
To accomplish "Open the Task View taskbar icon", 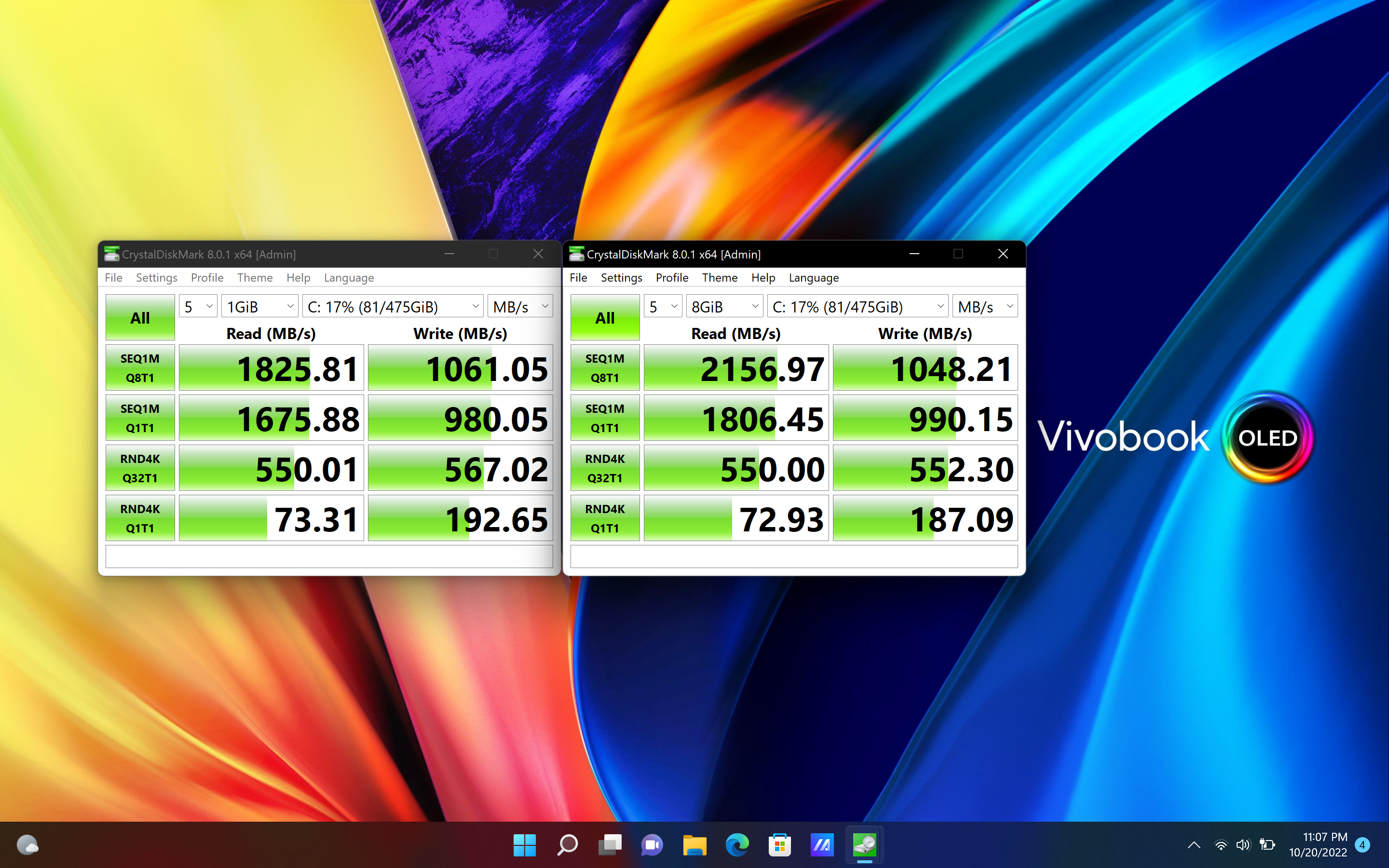I will pos(610,844).
